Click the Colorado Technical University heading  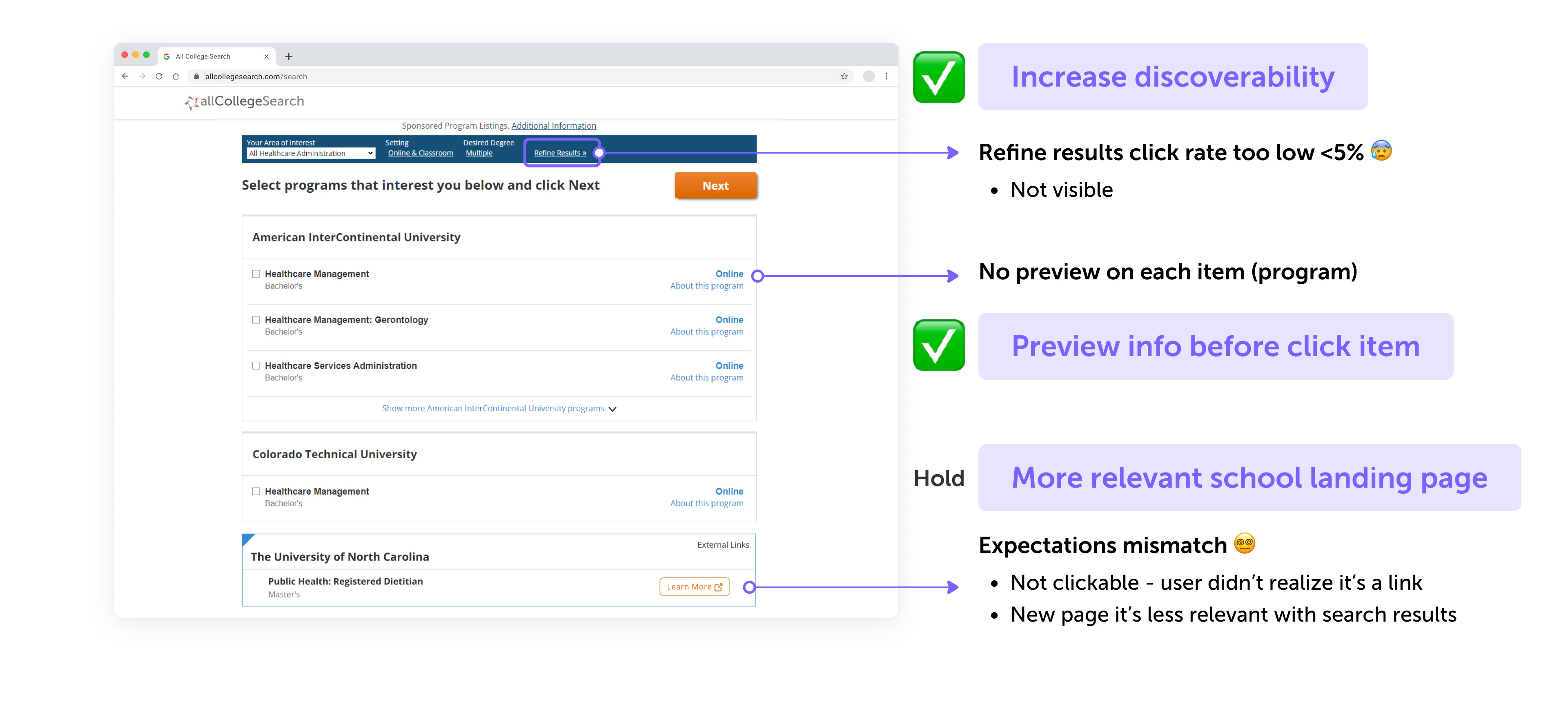tap(334, 454)
